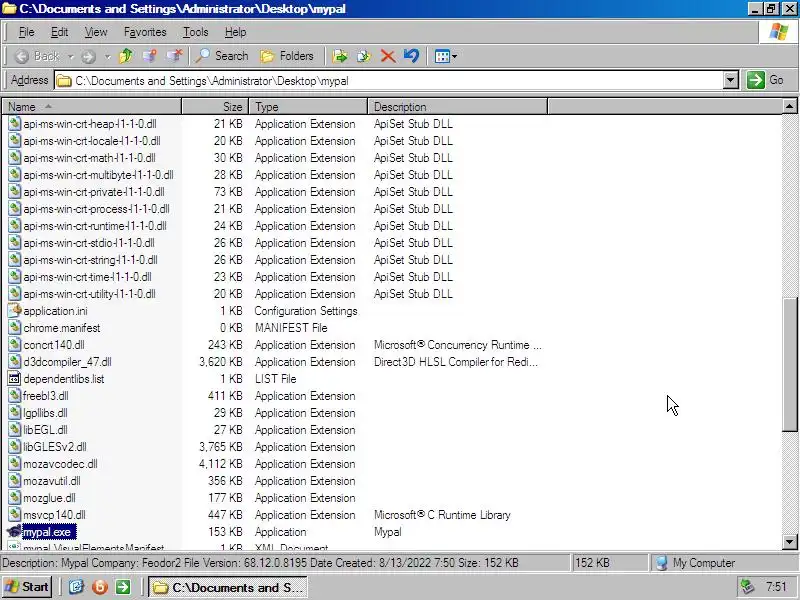Viewport: 800px width, 600px height.
Task: Open the Help menu
Action: point(235,32)
